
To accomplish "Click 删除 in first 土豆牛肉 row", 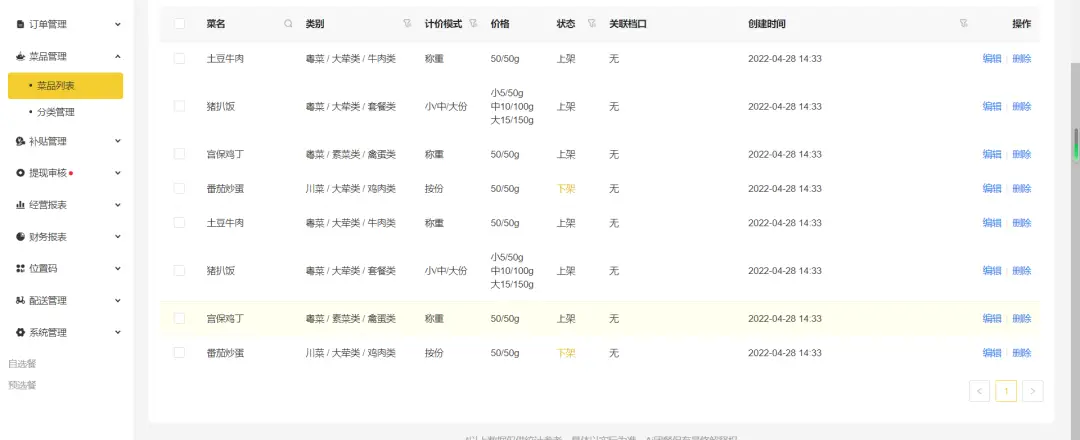I will coord(1022,59).
